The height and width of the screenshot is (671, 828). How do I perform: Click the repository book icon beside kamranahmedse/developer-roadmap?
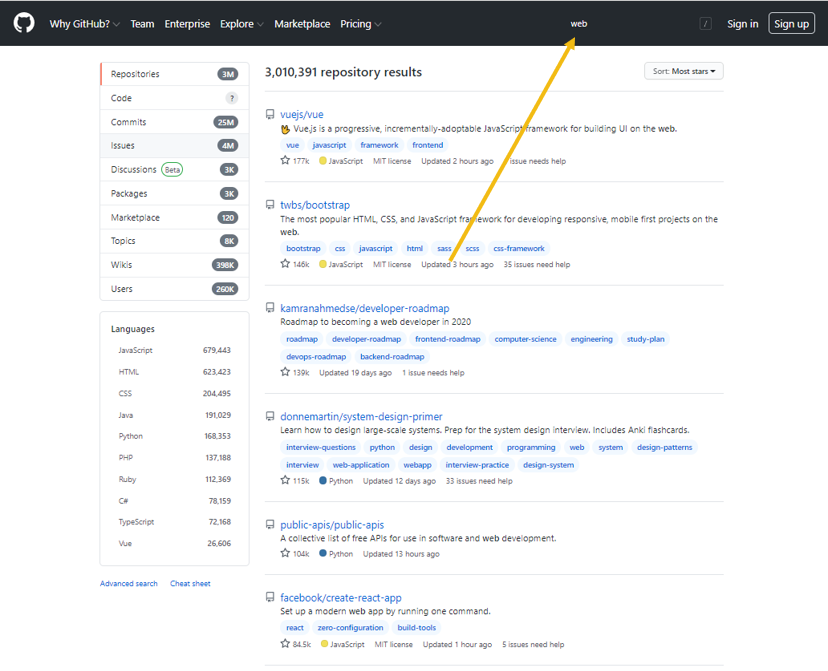[269, 307]
